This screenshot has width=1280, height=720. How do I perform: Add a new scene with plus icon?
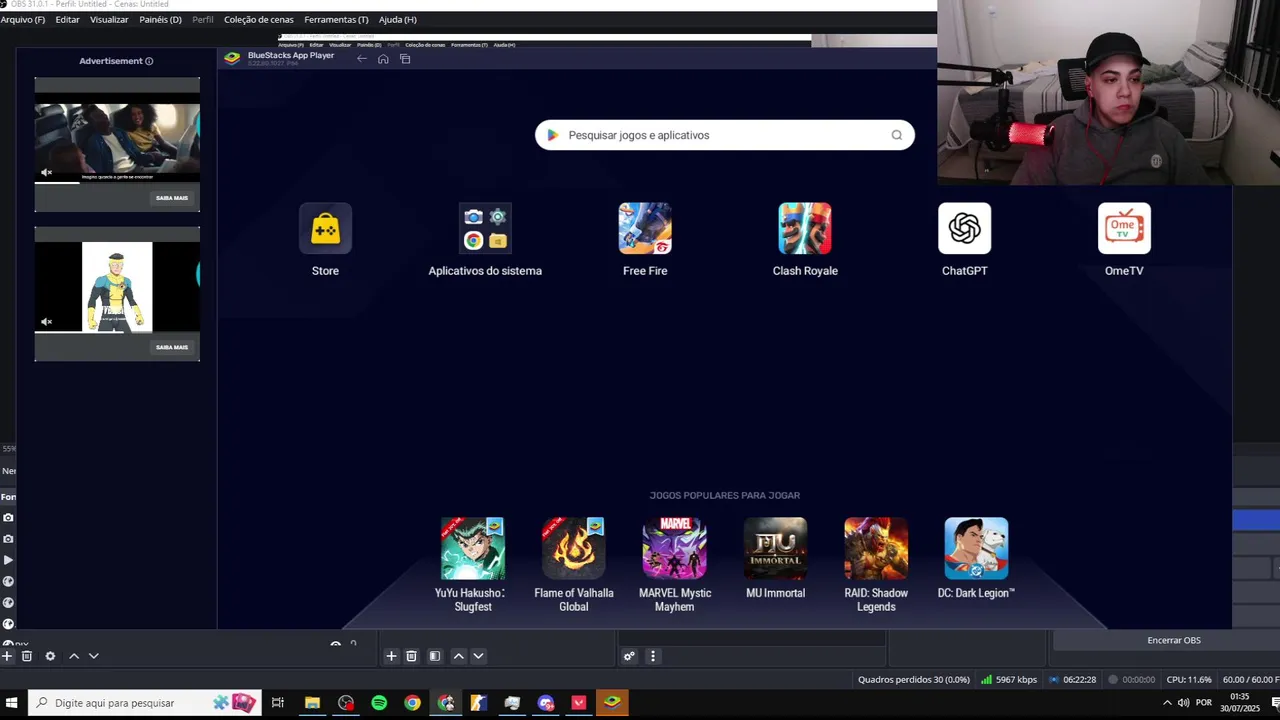coord(7,656)
